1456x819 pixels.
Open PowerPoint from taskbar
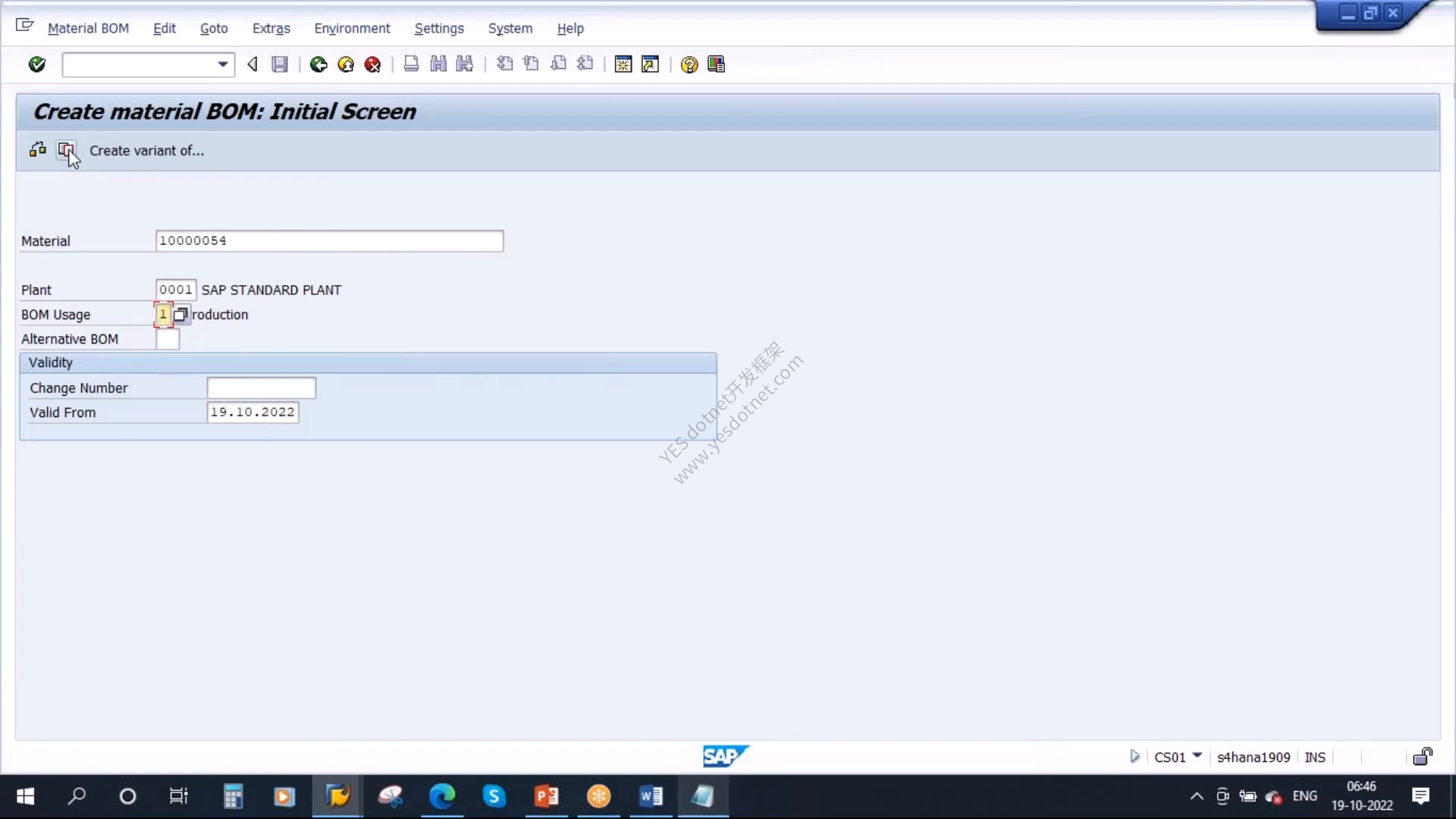[x=546, y=795]
